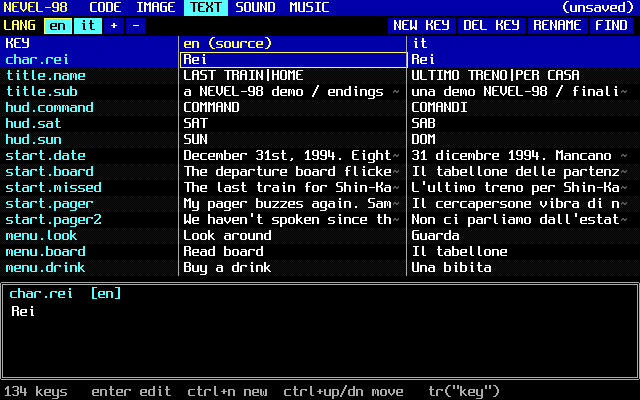Viewport: 640px width, 400px height.
Task: Click the Italian 'Rei' cell
Action: click(524, 60)
